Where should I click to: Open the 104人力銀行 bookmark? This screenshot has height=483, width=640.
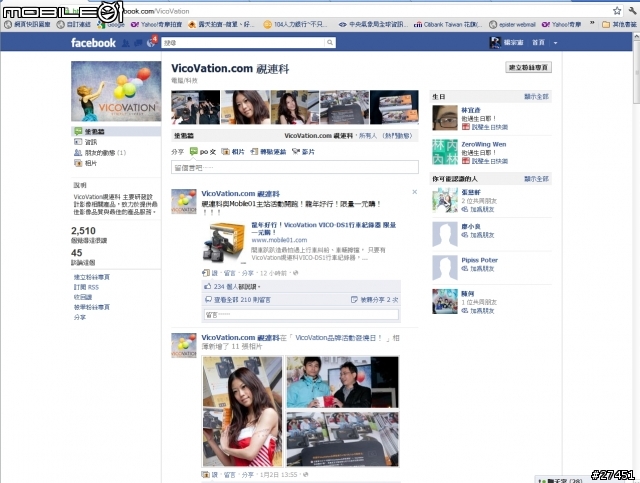tap(296, 24)
